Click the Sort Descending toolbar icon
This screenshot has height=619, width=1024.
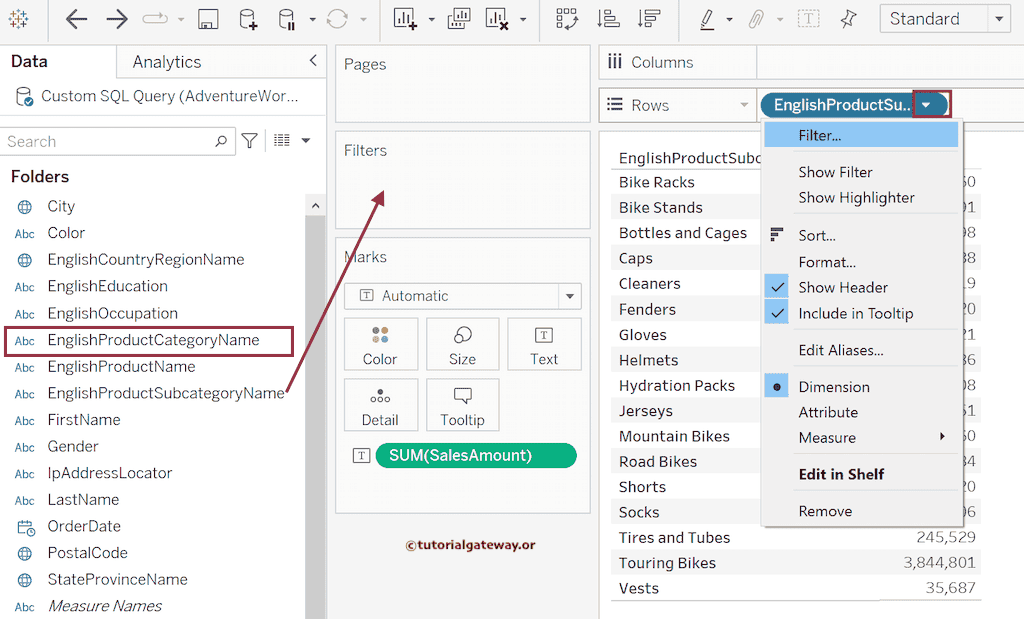648,19
